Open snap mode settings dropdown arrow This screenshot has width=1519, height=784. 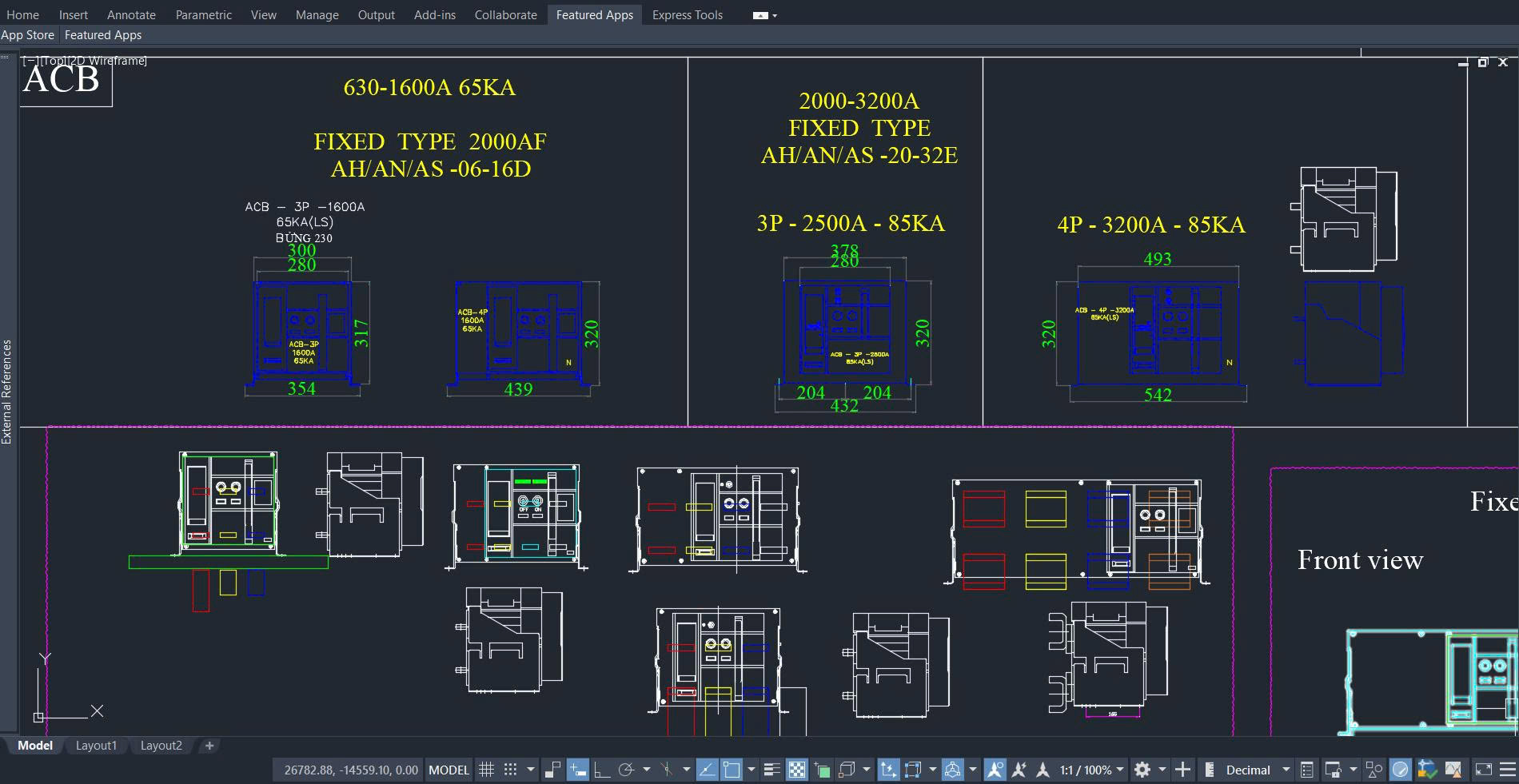click(530, 770)
